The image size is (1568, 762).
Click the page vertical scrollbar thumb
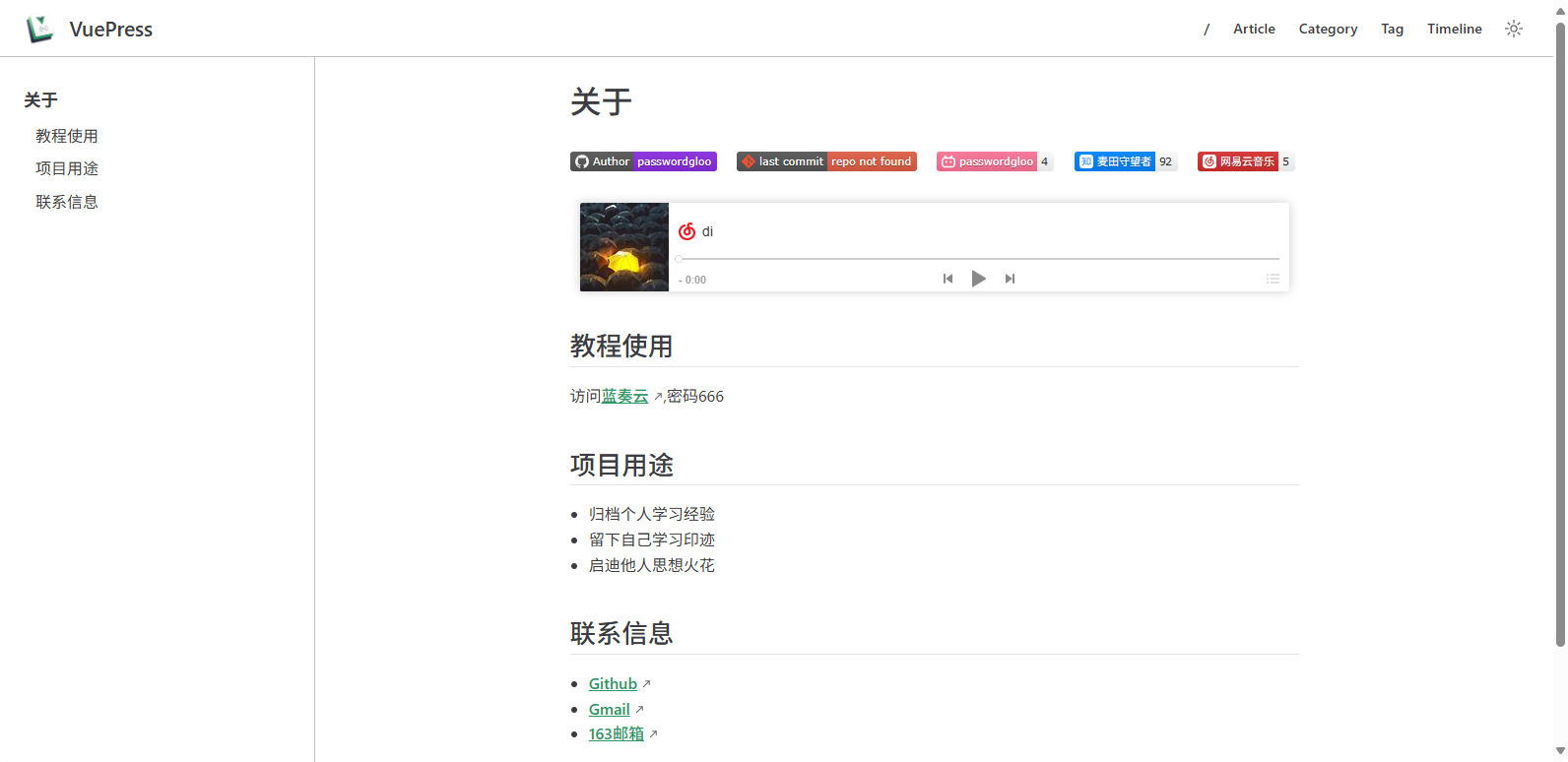point(1560,335)
